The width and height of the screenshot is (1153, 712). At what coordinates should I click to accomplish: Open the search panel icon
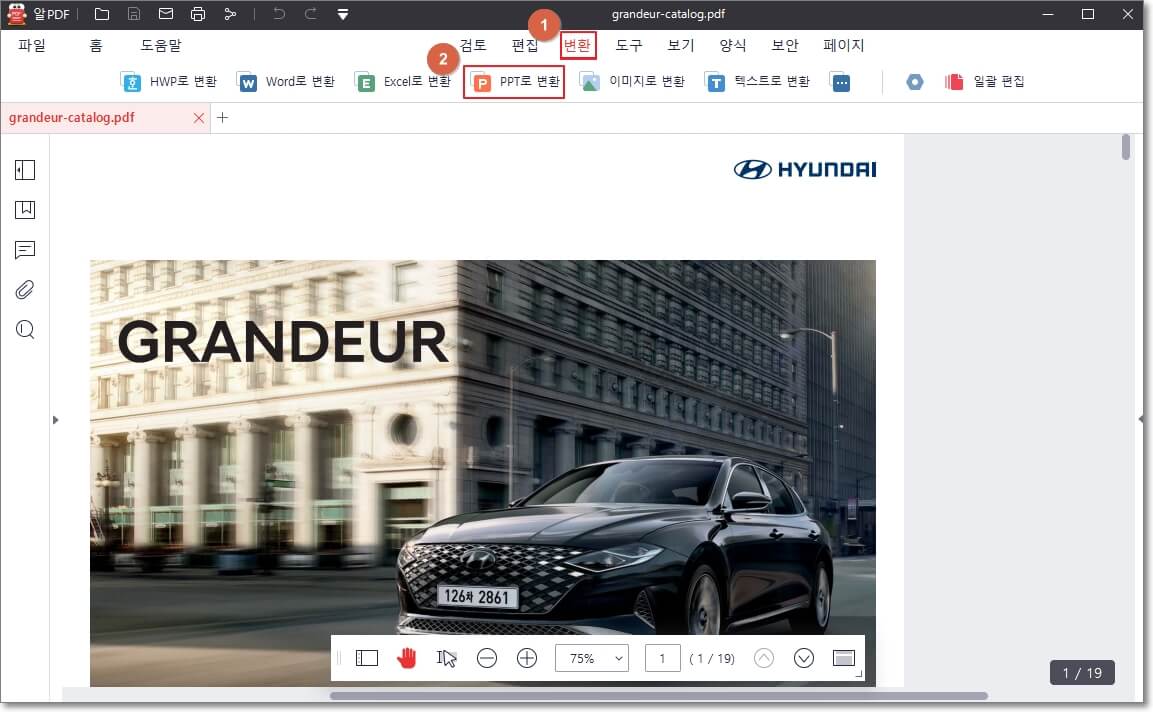(25, 330)
